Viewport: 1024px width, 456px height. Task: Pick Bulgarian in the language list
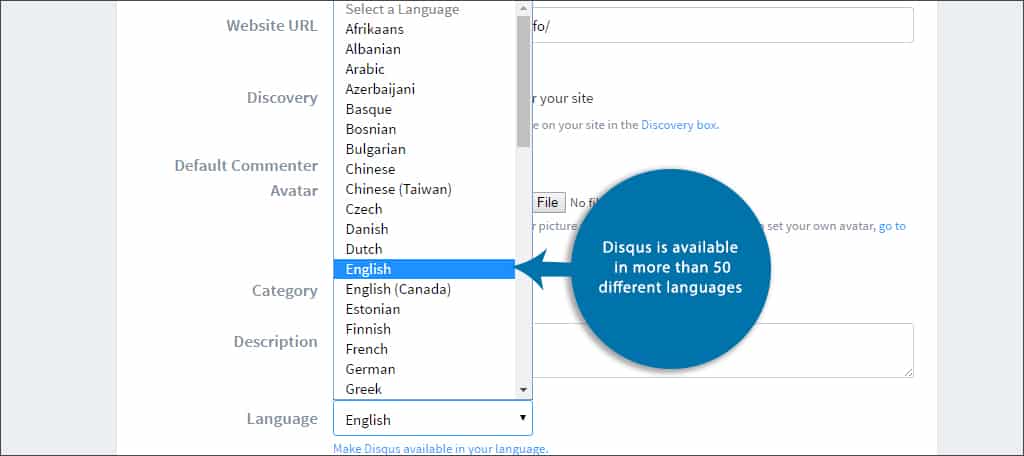(x=424, y=149)
